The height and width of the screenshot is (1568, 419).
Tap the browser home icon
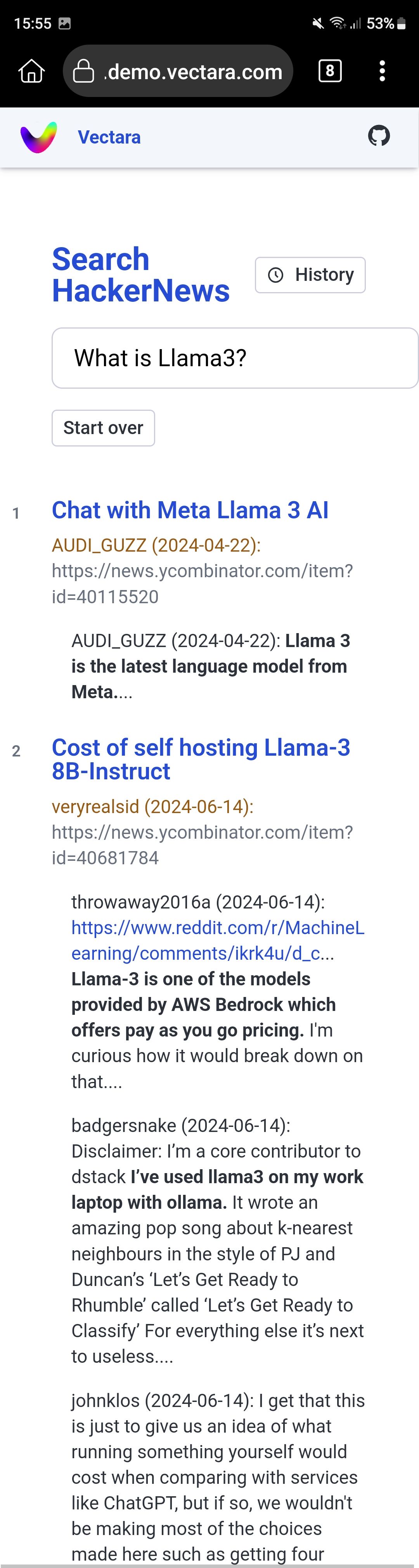click(x=32, y=71)
